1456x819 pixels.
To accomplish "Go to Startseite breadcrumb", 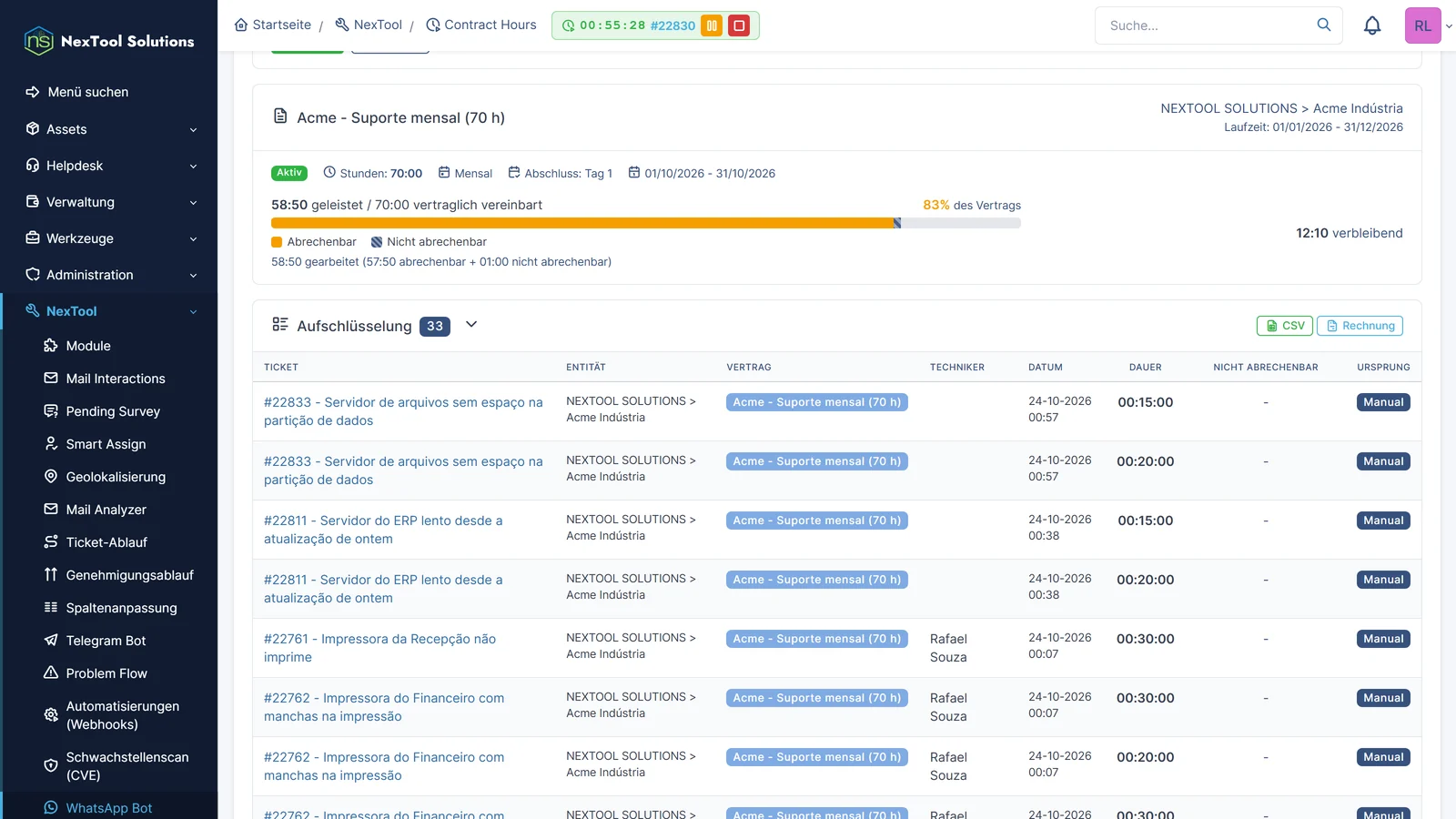I will point(273,25).
